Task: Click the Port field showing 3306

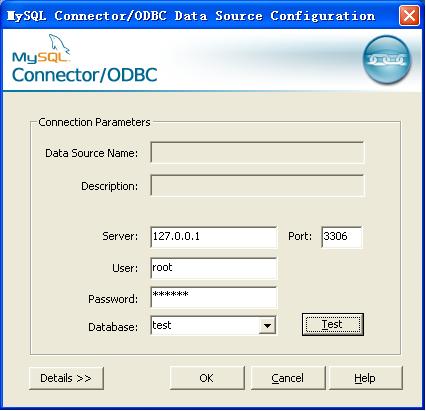Action: point(342,237)
